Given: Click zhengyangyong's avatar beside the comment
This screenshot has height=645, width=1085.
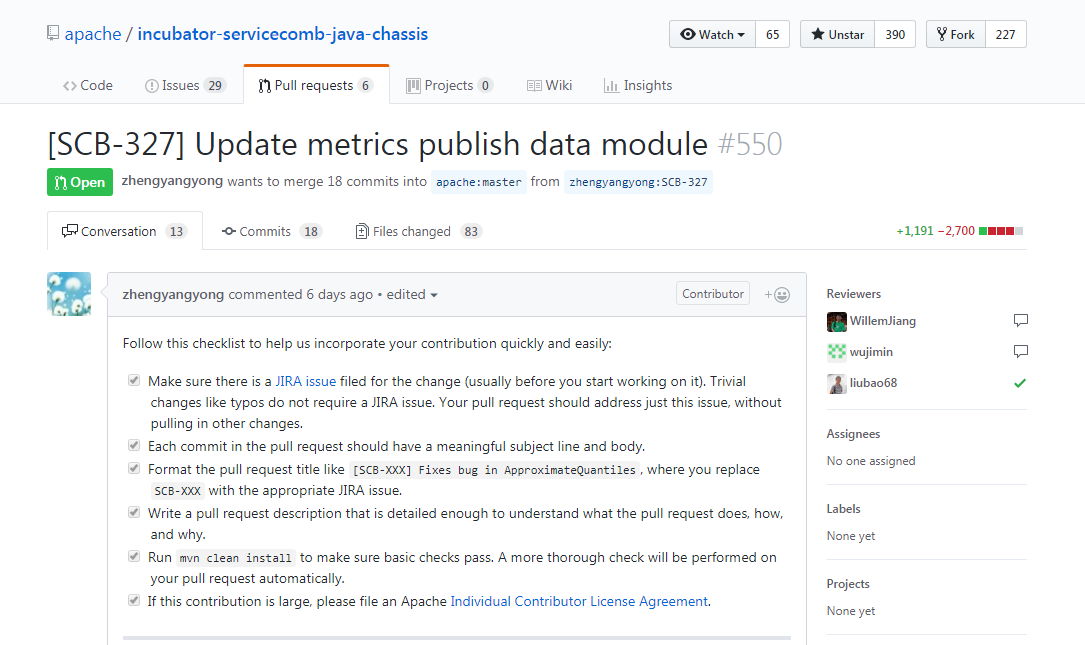Looking at the screenshot, I should point(69,294).
